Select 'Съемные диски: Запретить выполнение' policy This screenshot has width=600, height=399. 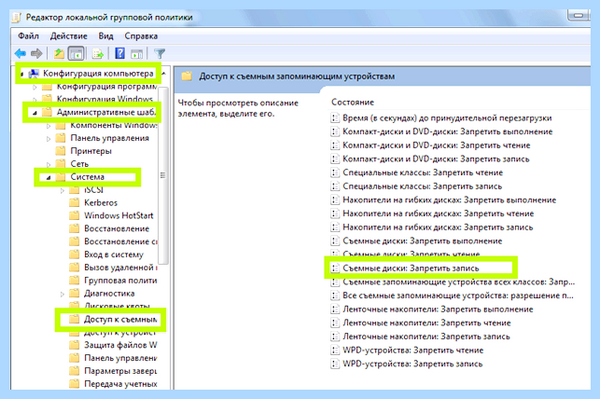422,241
